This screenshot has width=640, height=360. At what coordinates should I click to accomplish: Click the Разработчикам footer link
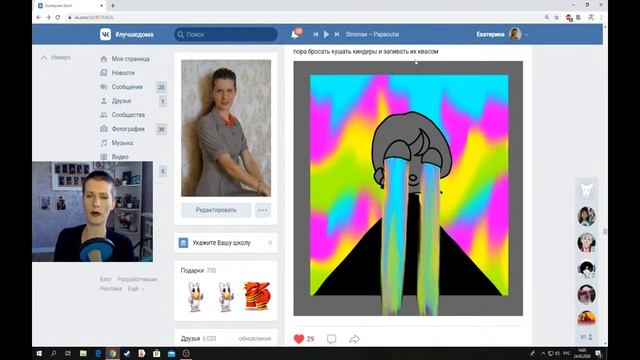coord(137,279)
